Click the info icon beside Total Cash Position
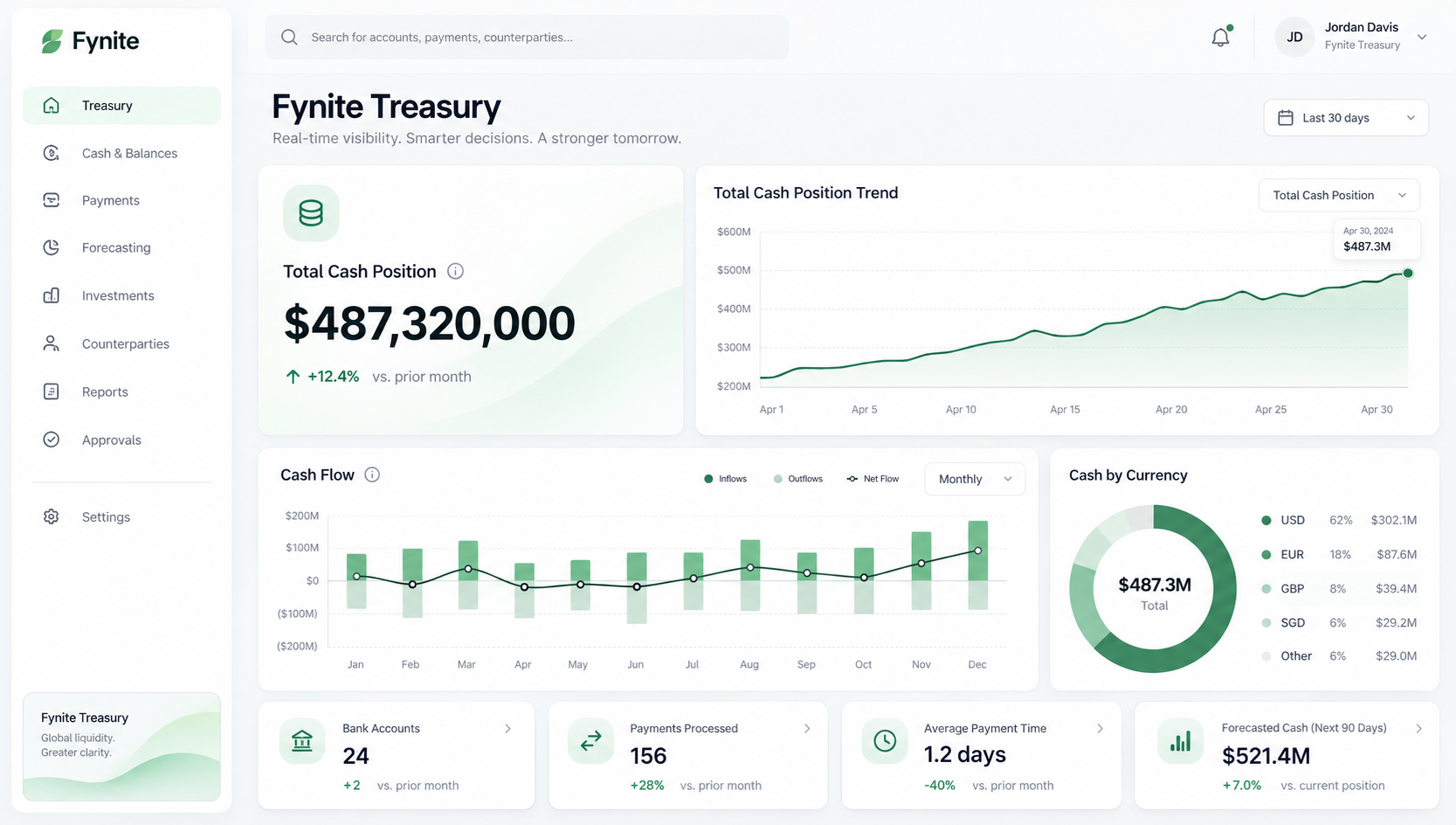 pyautogui.click(x=455, y=271)
